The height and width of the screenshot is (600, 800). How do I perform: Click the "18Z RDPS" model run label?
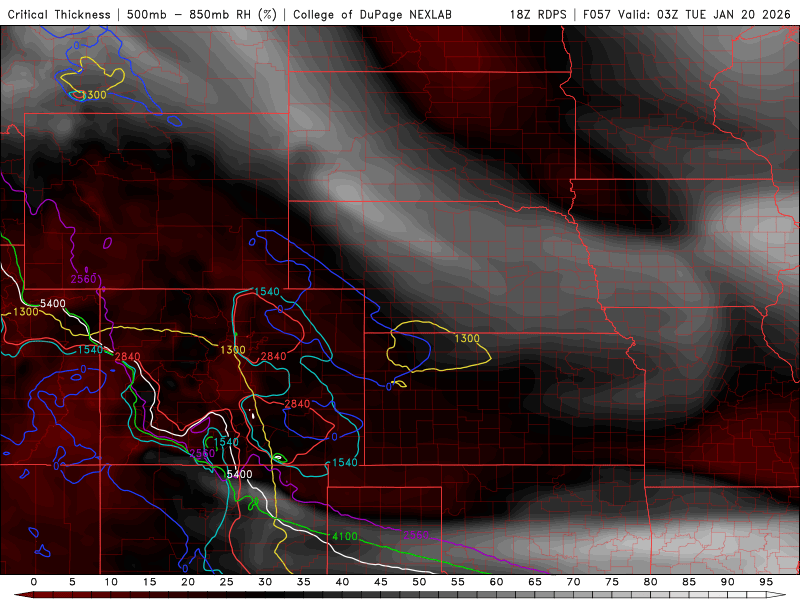[x=538, y=14]
